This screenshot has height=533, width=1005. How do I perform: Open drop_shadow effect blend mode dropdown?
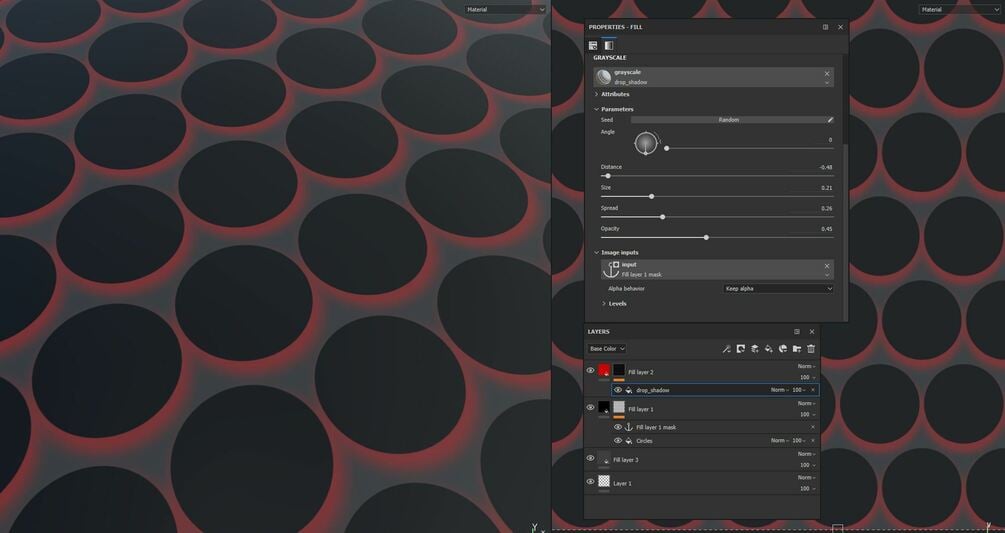pyautogui.click(x=779, y=390)
